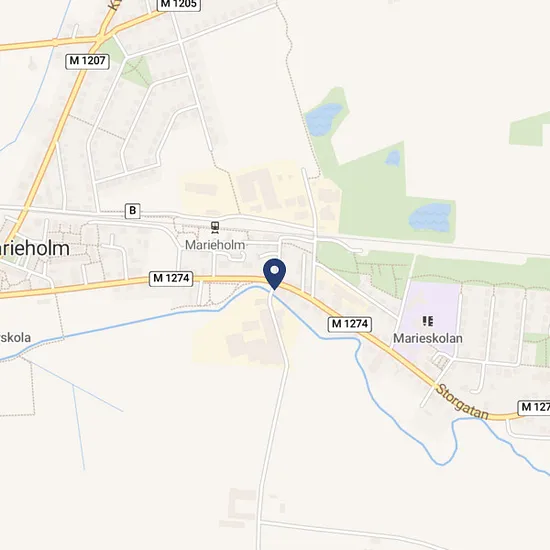Click the large Marieholm town label
Image resolution: width=550 pixels, height=550 pixels.
pyautogui.click(x=35, y=248)
